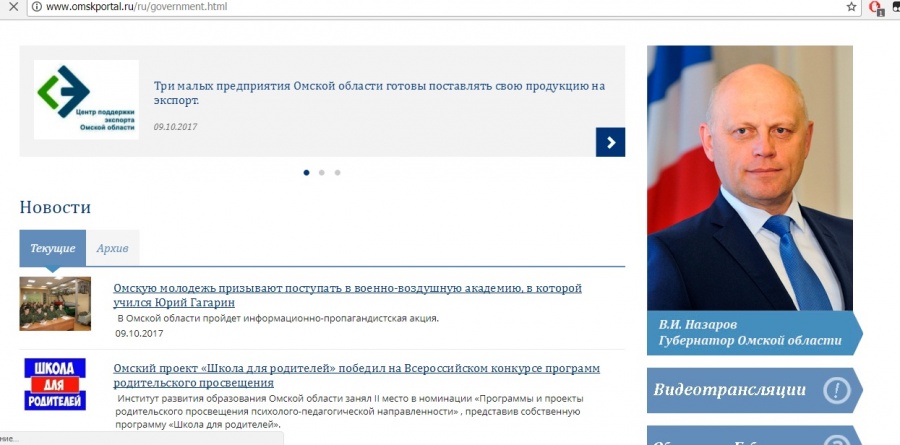Open the red extension icon in toolbar
Screen dimensions: 900x445
(876, 7)
